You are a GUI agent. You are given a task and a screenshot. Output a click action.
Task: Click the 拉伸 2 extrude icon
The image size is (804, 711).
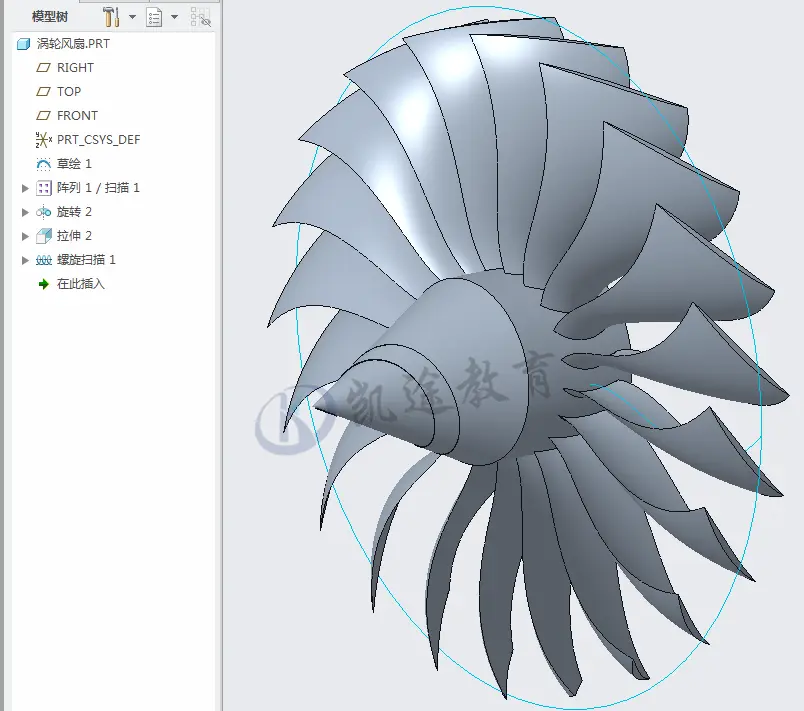click(44, 236)
